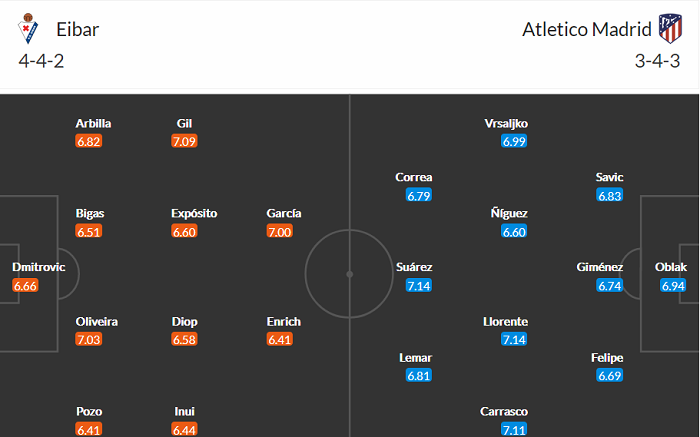
Task: Click the Eibar club crest icon
Action: [26, 30]
